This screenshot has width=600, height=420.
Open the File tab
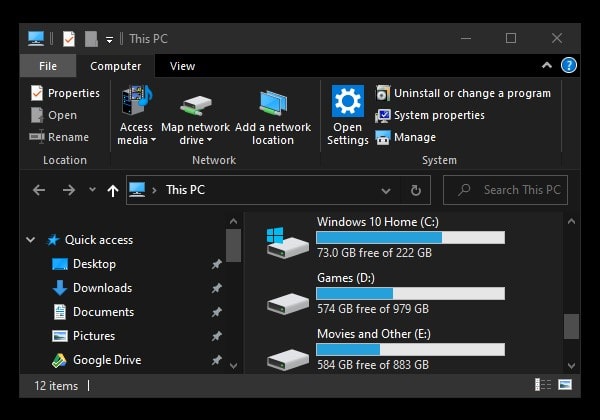48,66
